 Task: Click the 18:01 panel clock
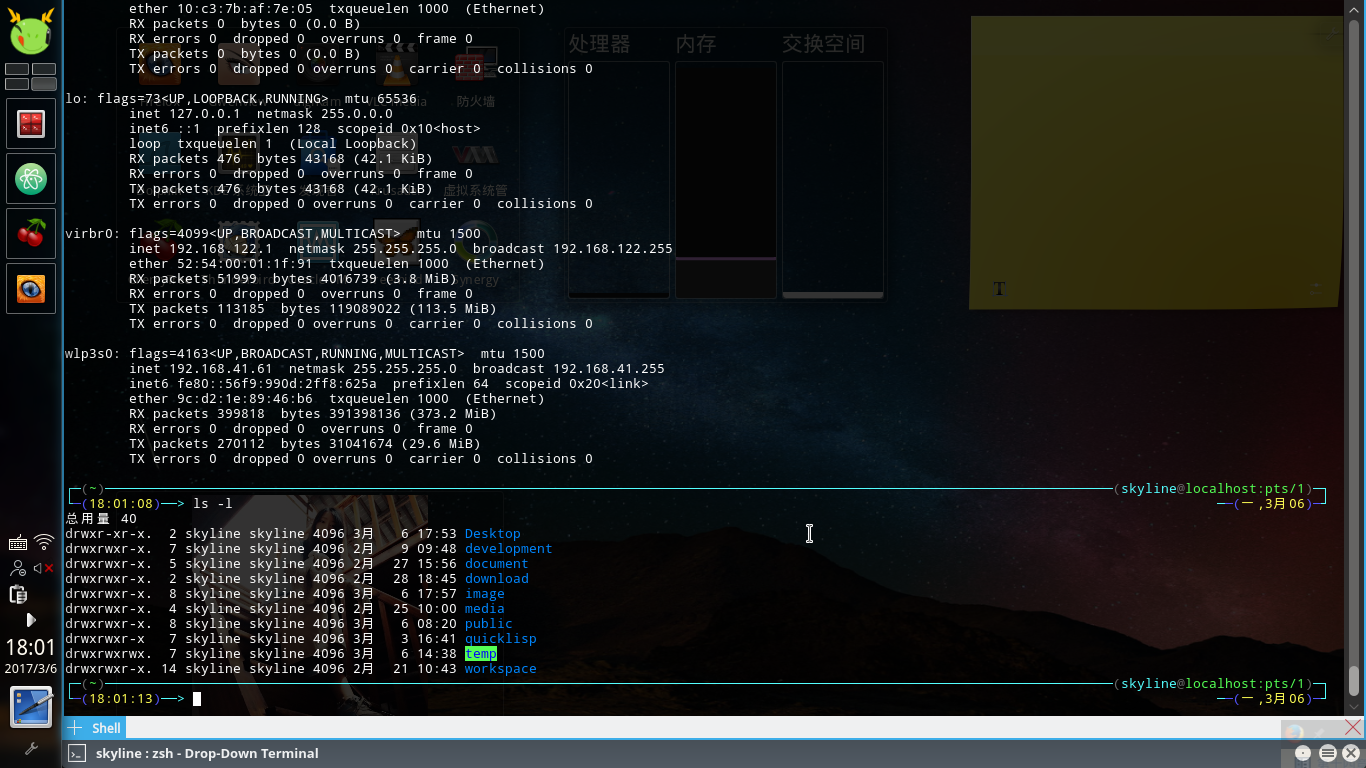(31, 647)
